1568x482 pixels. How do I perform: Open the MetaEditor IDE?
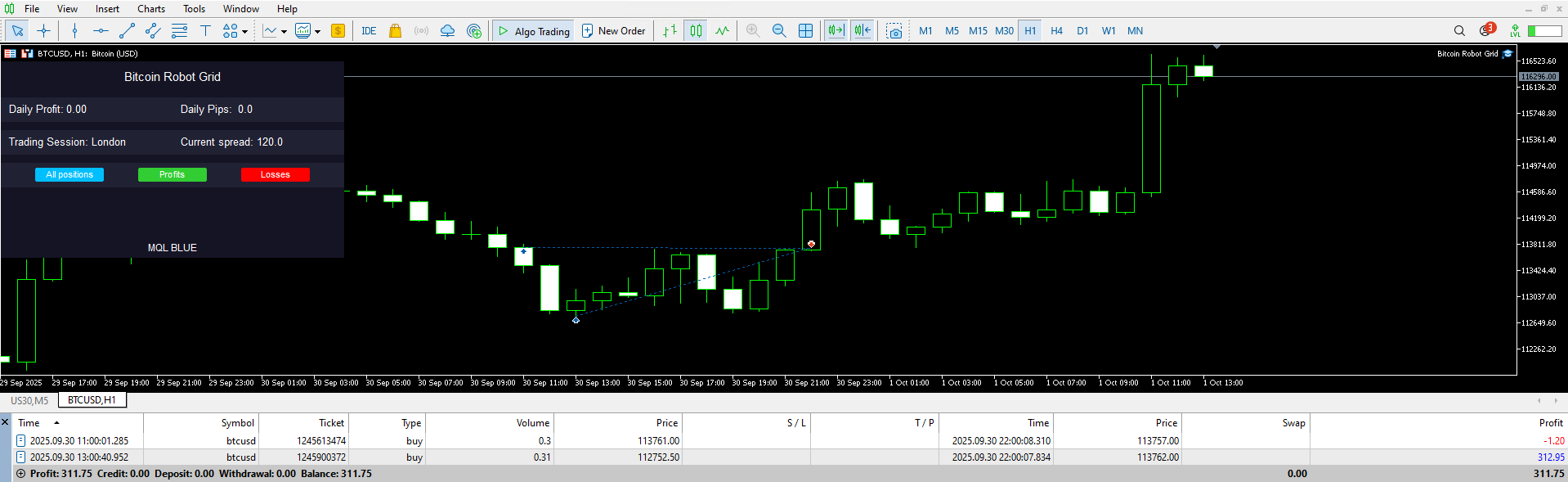369,31
